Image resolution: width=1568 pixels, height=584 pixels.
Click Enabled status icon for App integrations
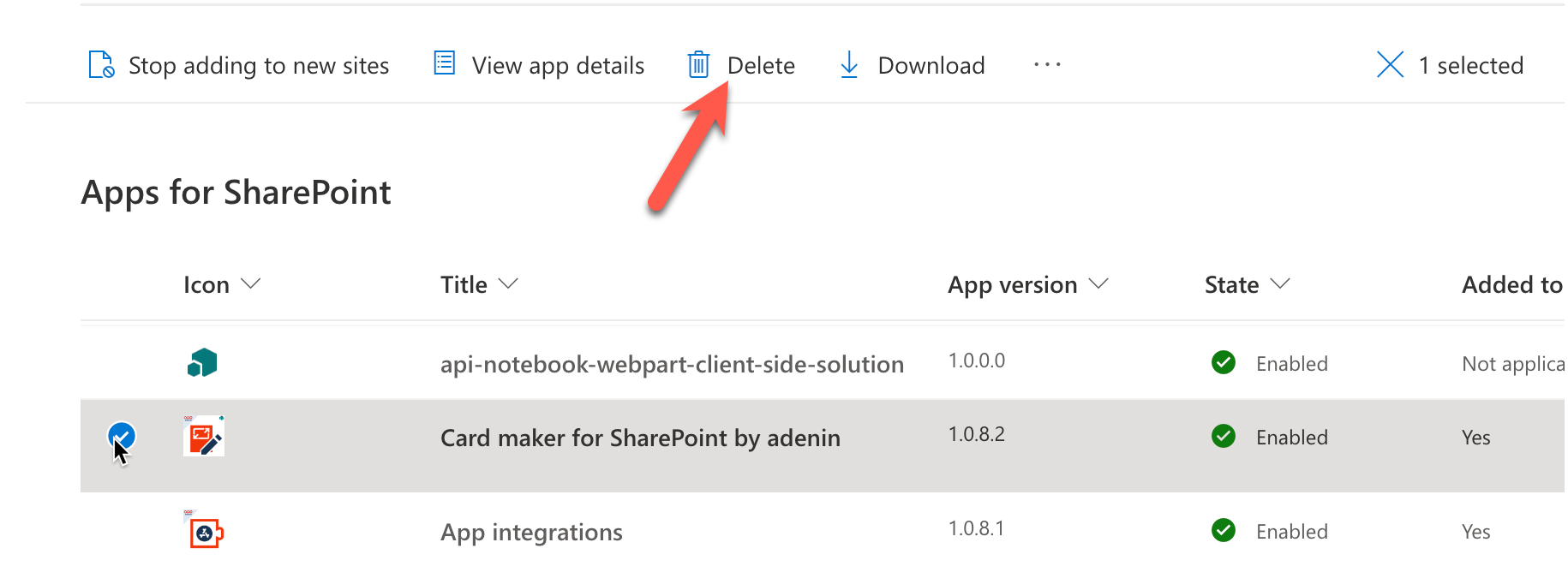coord(1224,531)
